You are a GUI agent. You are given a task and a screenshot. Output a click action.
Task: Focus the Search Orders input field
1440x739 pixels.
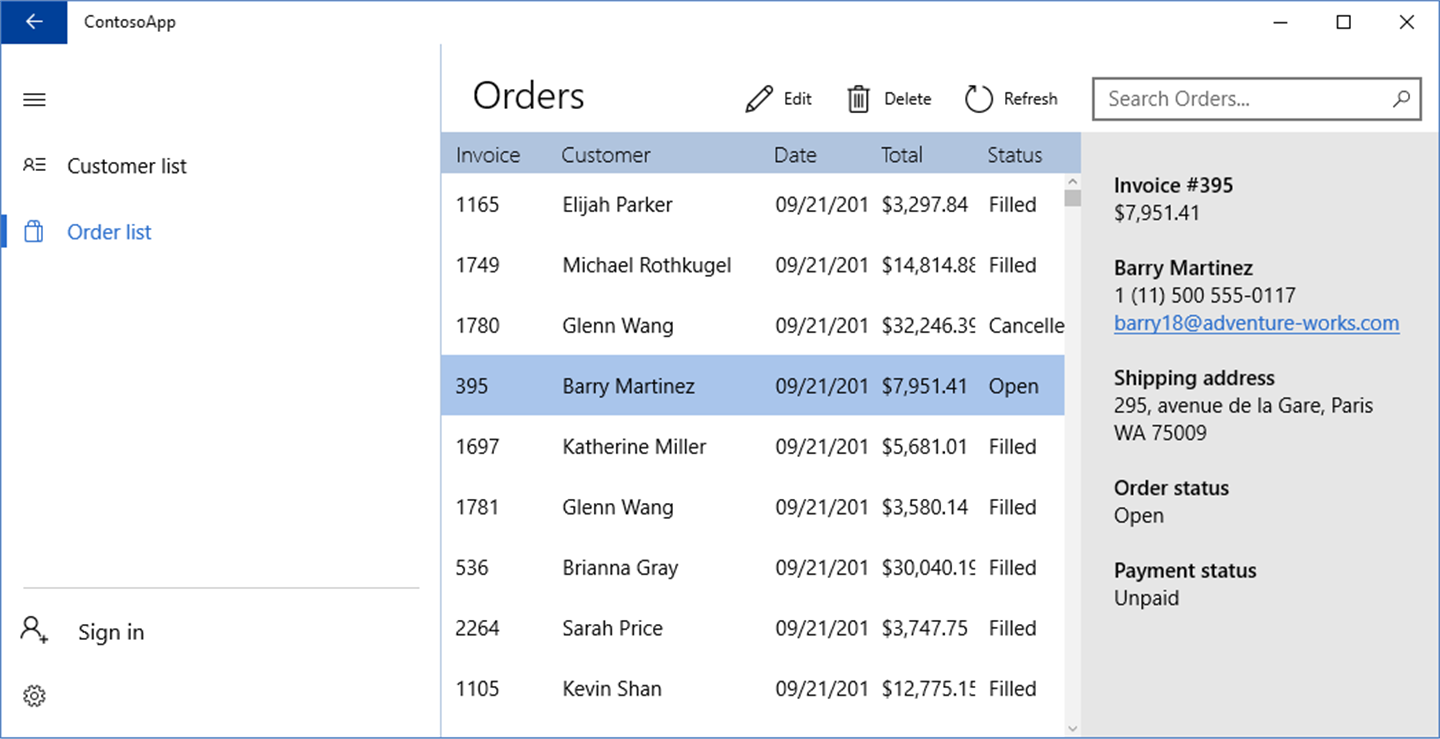(1257, 99)
